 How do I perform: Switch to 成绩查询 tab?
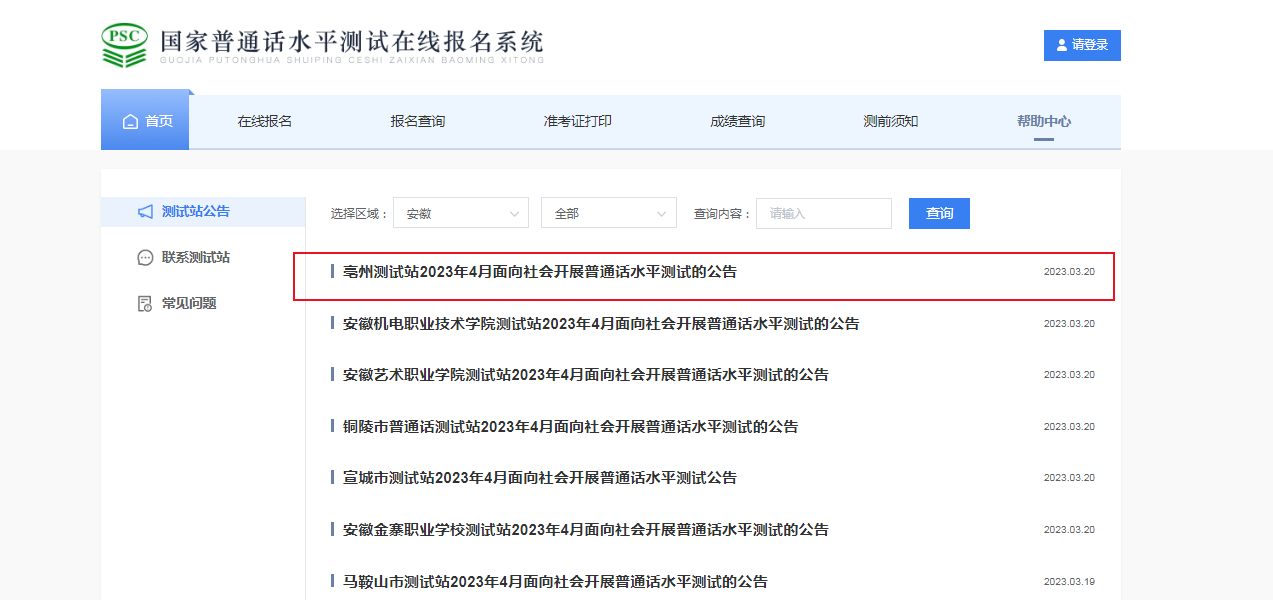coord(737,122)
